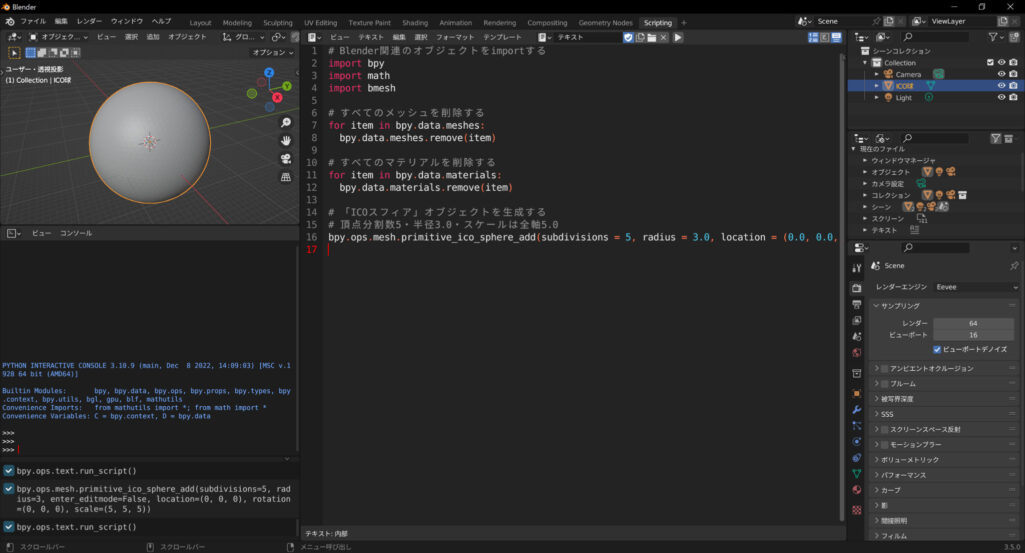This screenshot has width=1025, height=553.
Task: Click text datablock name field
Action: click(x=588, y=37)
